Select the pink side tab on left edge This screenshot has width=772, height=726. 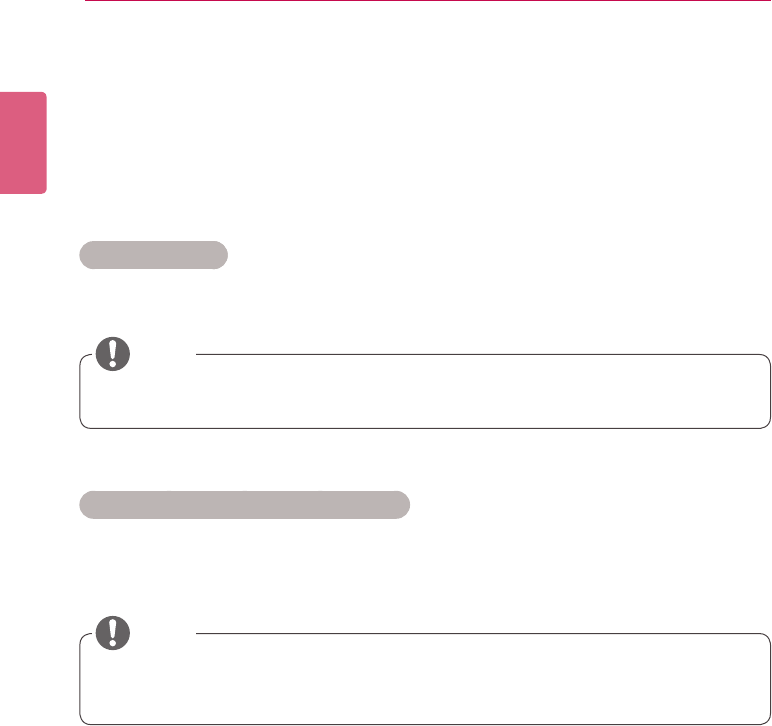24,143
